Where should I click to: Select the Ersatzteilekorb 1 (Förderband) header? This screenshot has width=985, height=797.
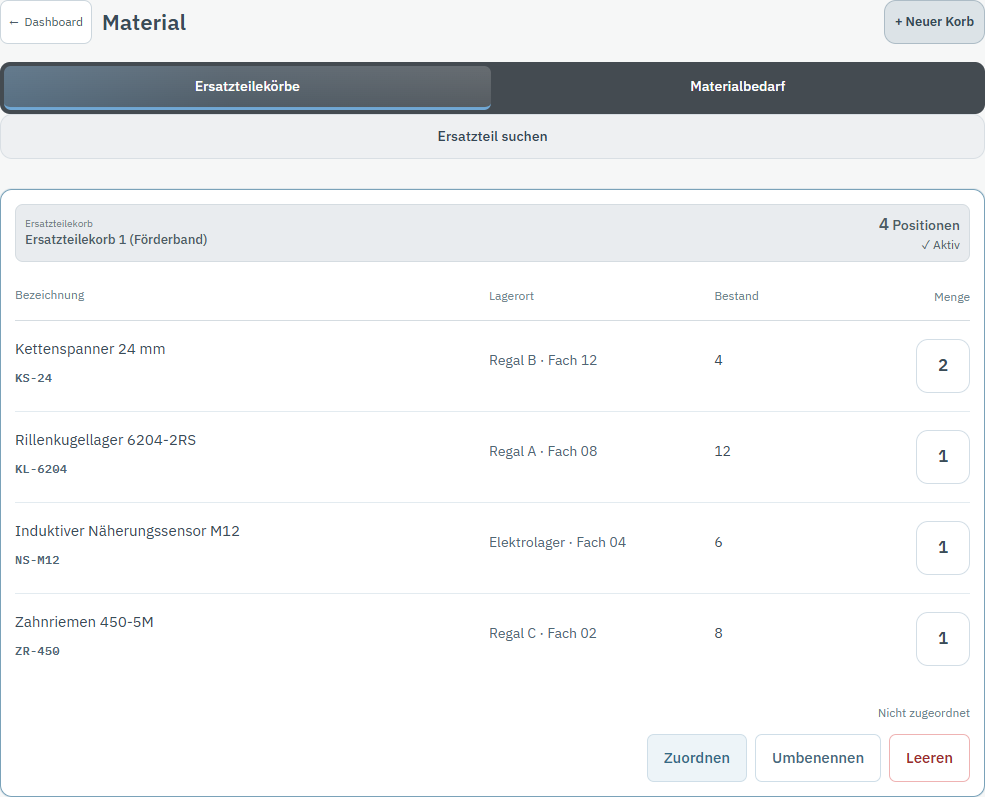point(492,232)
